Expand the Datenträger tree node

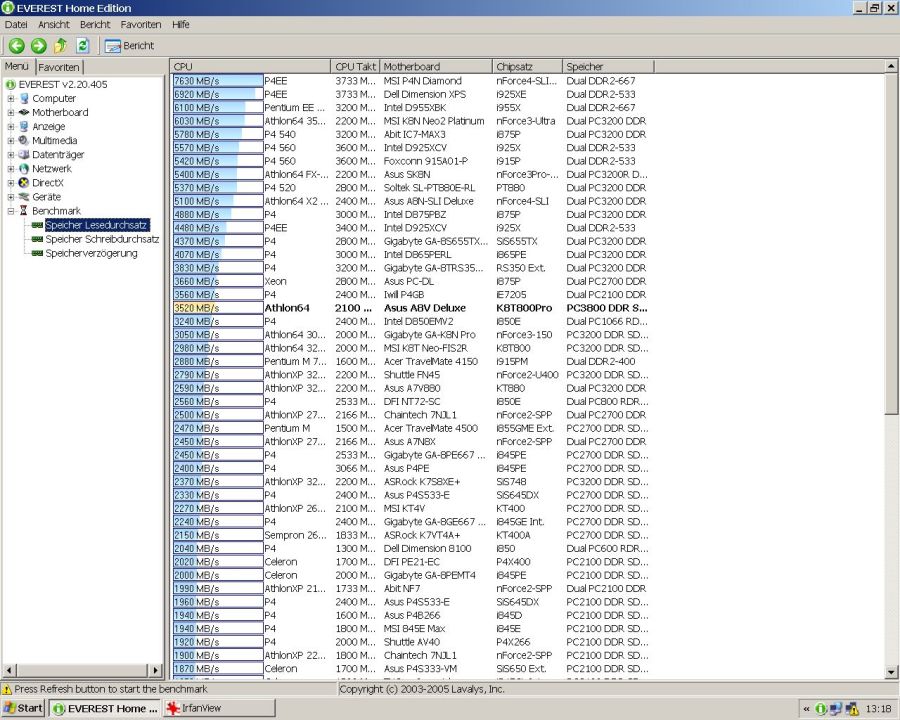tap(11, 155)
